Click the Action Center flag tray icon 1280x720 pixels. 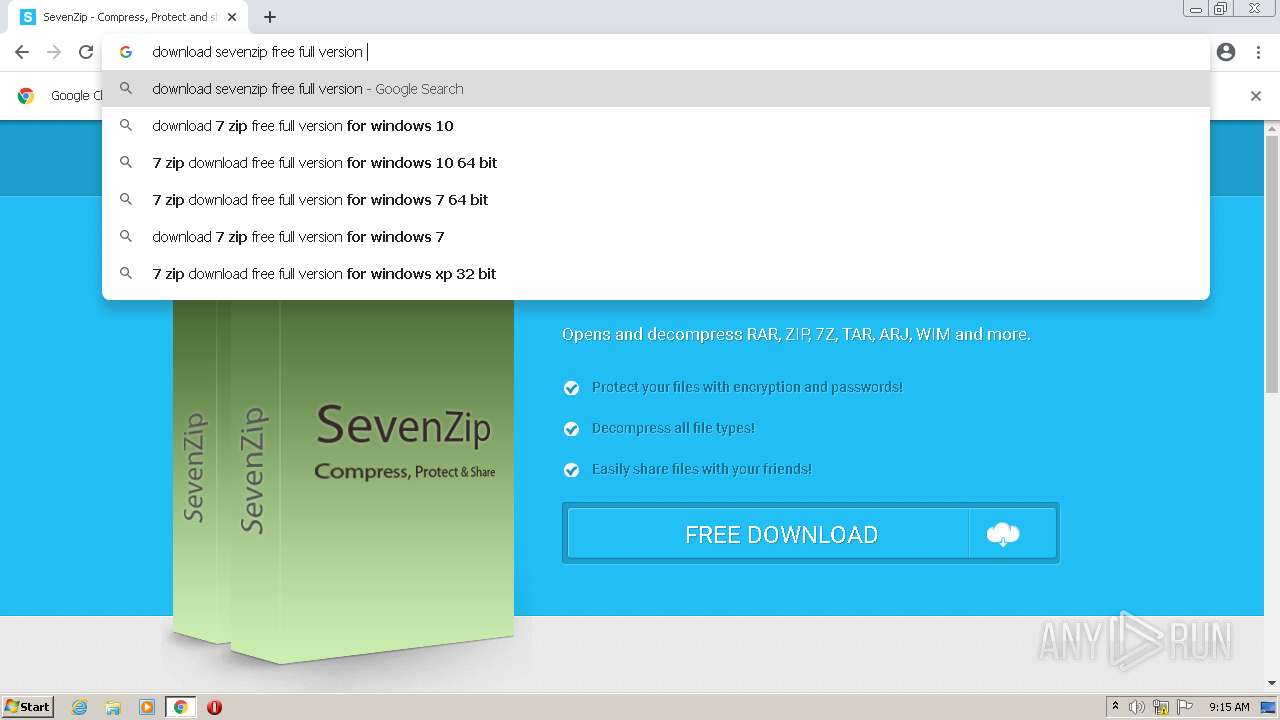1185,707
